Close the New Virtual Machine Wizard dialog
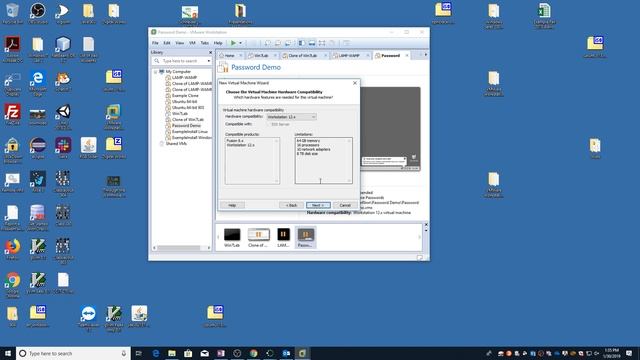Screen dimensions: 640x360 point(355,83)
